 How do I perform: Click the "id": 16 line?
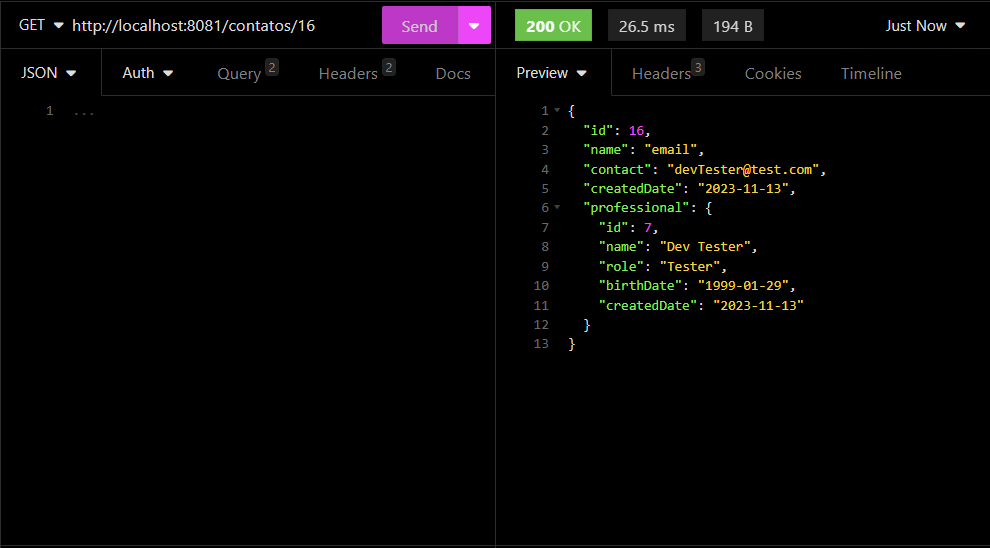(616, 131)
